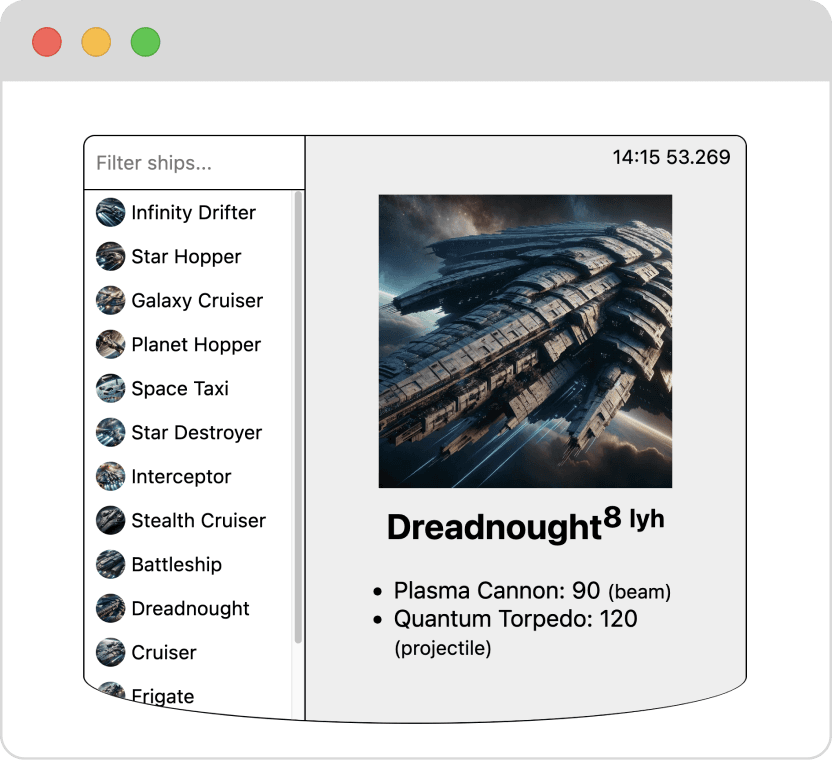Click the Dreadnought title heading
Screen dimensions: 832x760
pyautogui.click(x=495, y=527)
